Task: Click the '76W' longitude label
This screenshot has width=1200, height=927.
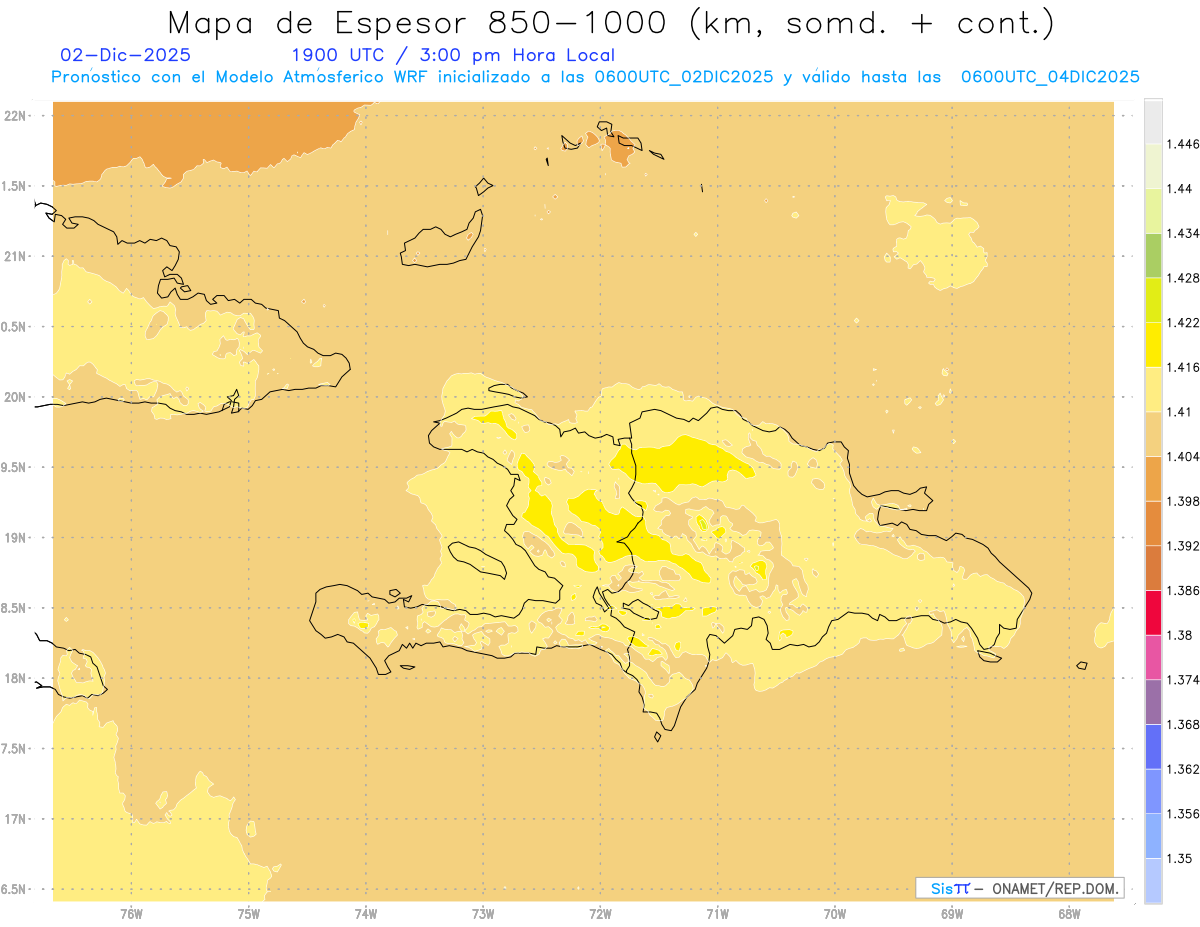Action: coord(131,913)
